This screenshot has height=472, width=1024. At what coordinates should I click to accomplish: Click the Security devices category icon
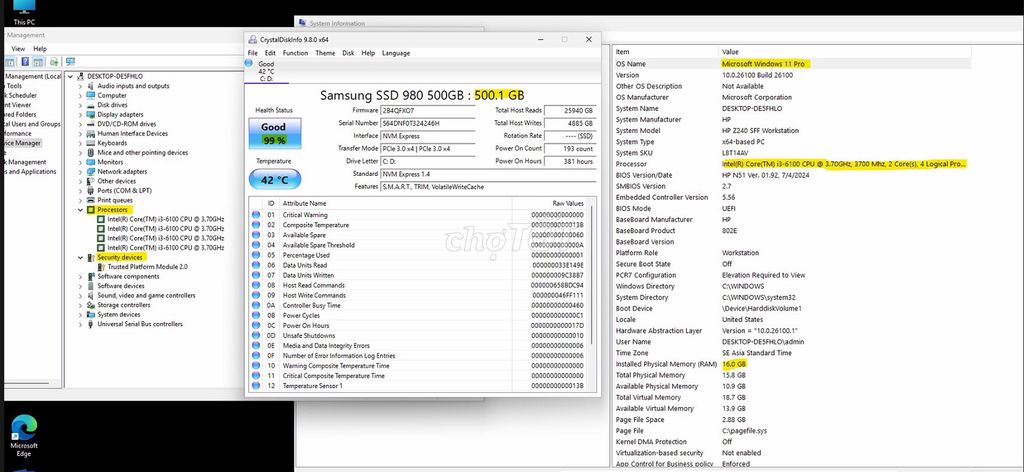pyautogui.click(x=90, y=257)
